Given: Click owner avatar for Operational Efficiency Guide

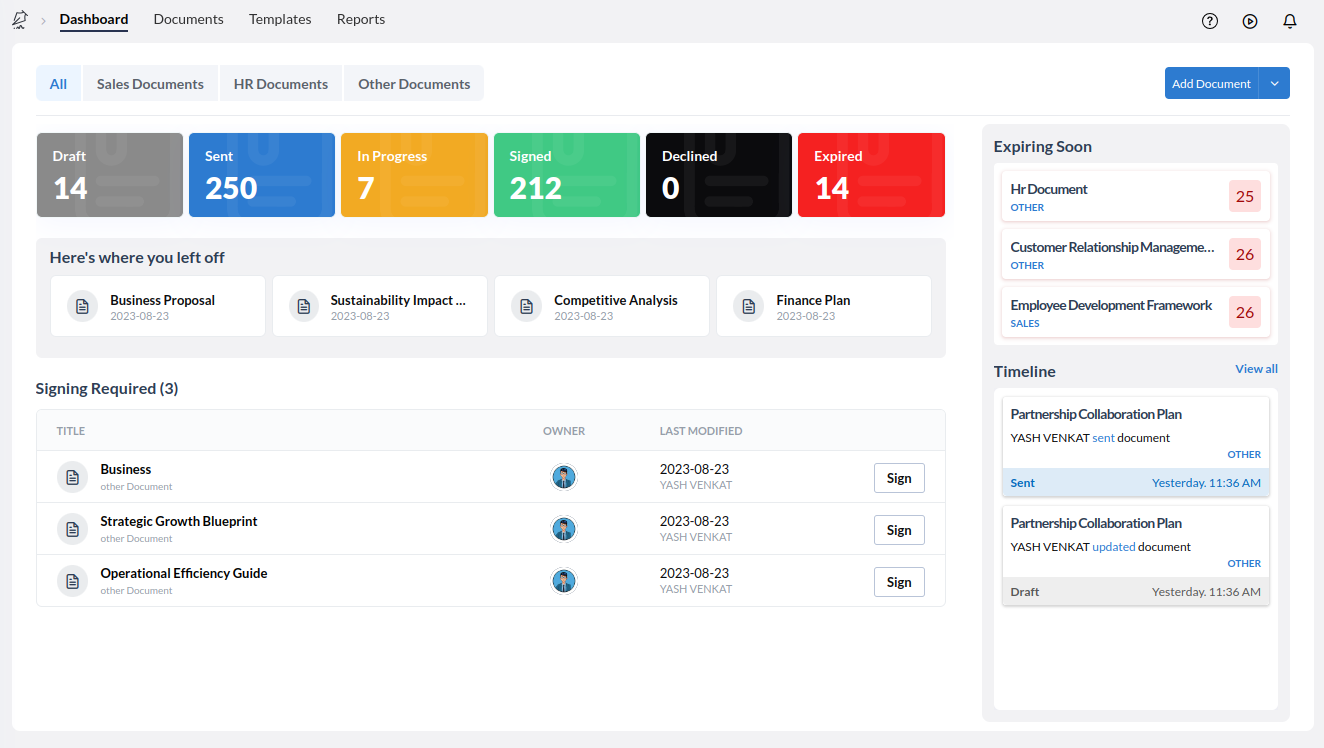Looking at the screenshot, I should 564,581.
